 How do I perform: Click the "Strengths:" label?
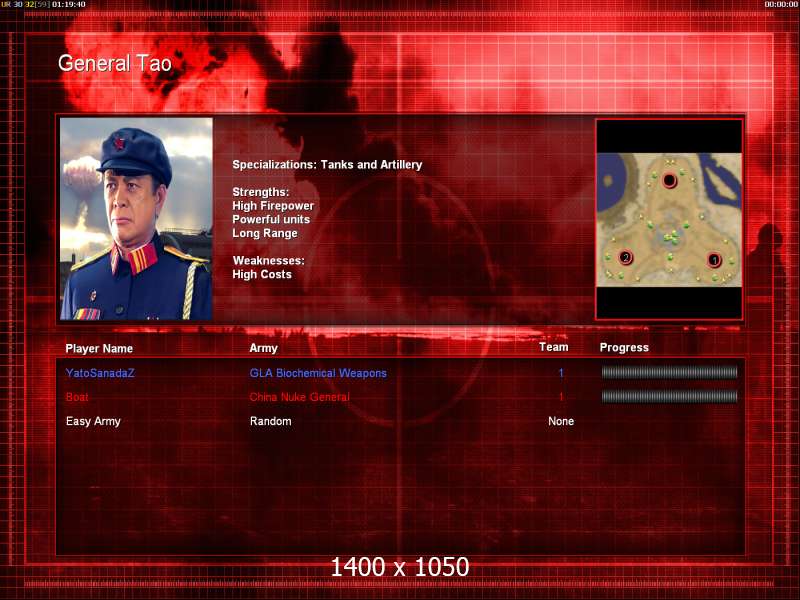(x=261, y=192)
